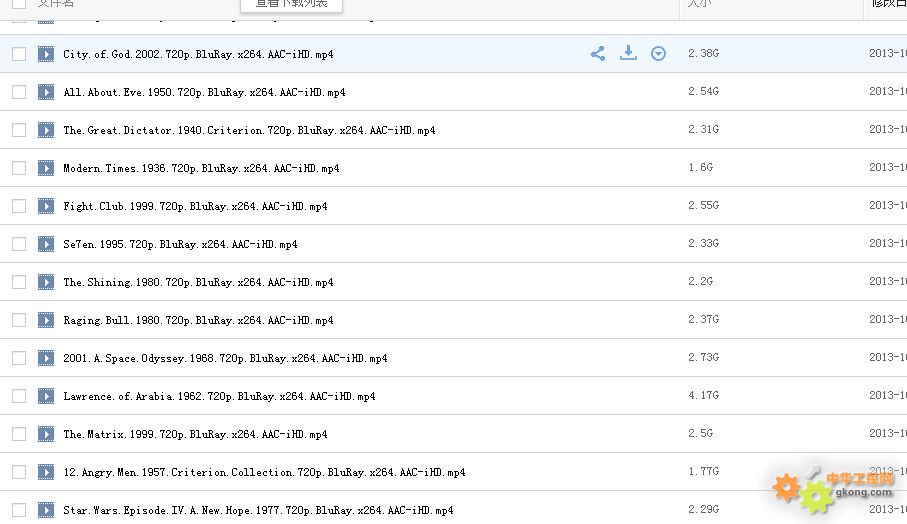Open file Raging.Bull.1980.720p.BluRay.x264.AAC-iHD.mp4

click(x=198, y=320)
